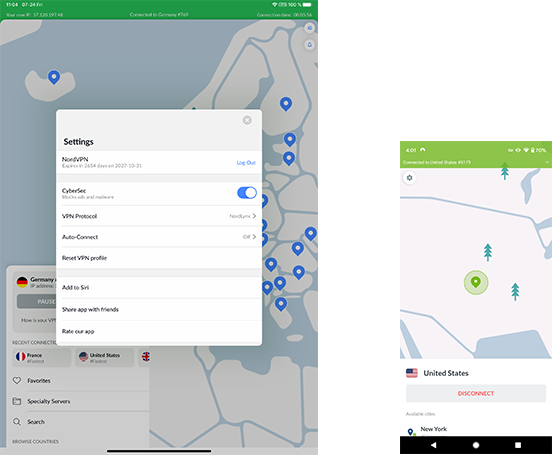The height and width of the screenshot is (455, 552).
Task: Open the Favorites heart icon
Action: [17, 380]
